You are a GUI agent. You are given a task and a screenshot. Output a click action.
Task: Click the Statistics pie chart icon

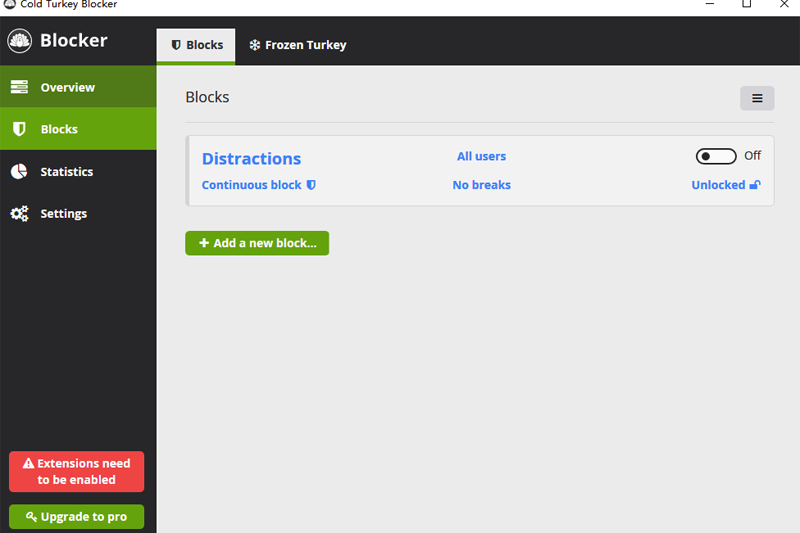[x=19, y=172]
